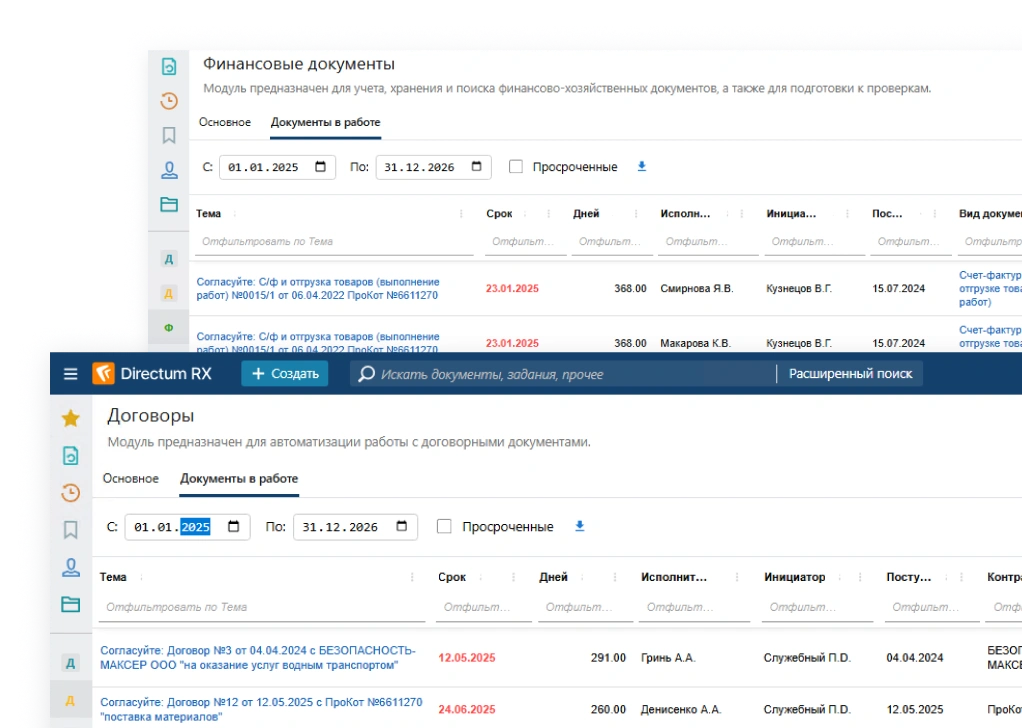Open Срок column menu in Финансовые документы table

549,214
